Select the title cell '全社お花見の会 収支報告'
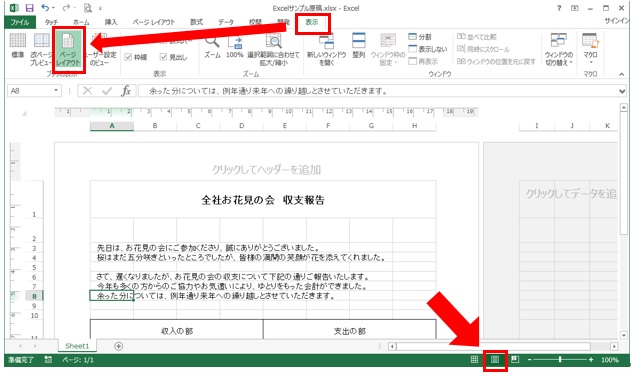Screen dimensions: 631x374 (x=263, y=200)
